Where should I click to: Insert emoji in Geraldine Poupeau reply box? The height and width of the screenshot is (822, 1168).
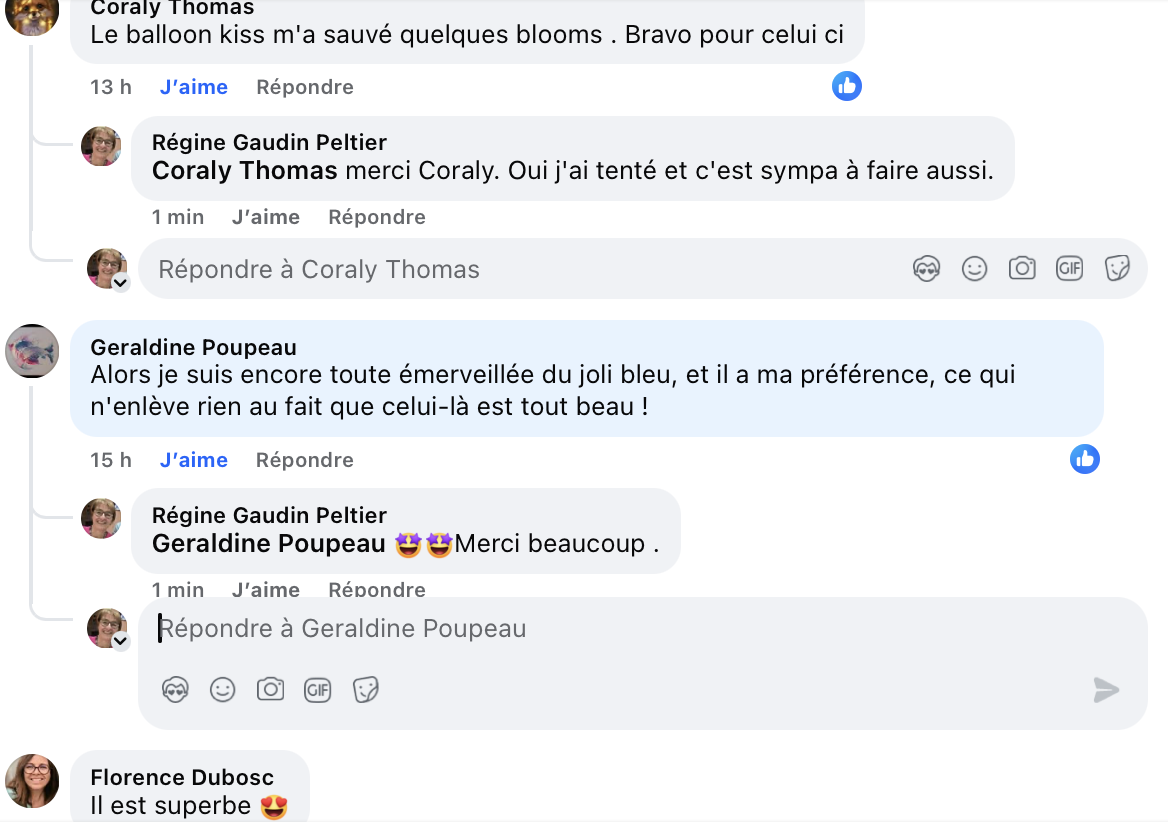click(x=222, y=690)
